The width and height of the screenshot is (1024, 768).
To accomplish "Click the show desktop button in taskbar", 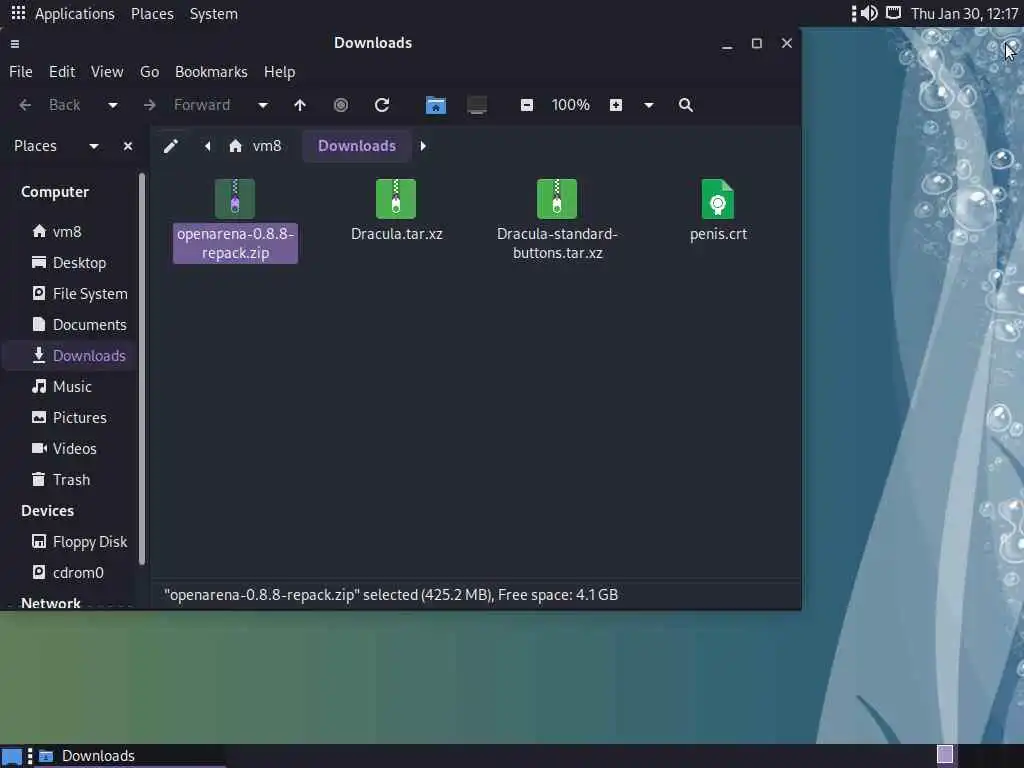I will [12, 756].
